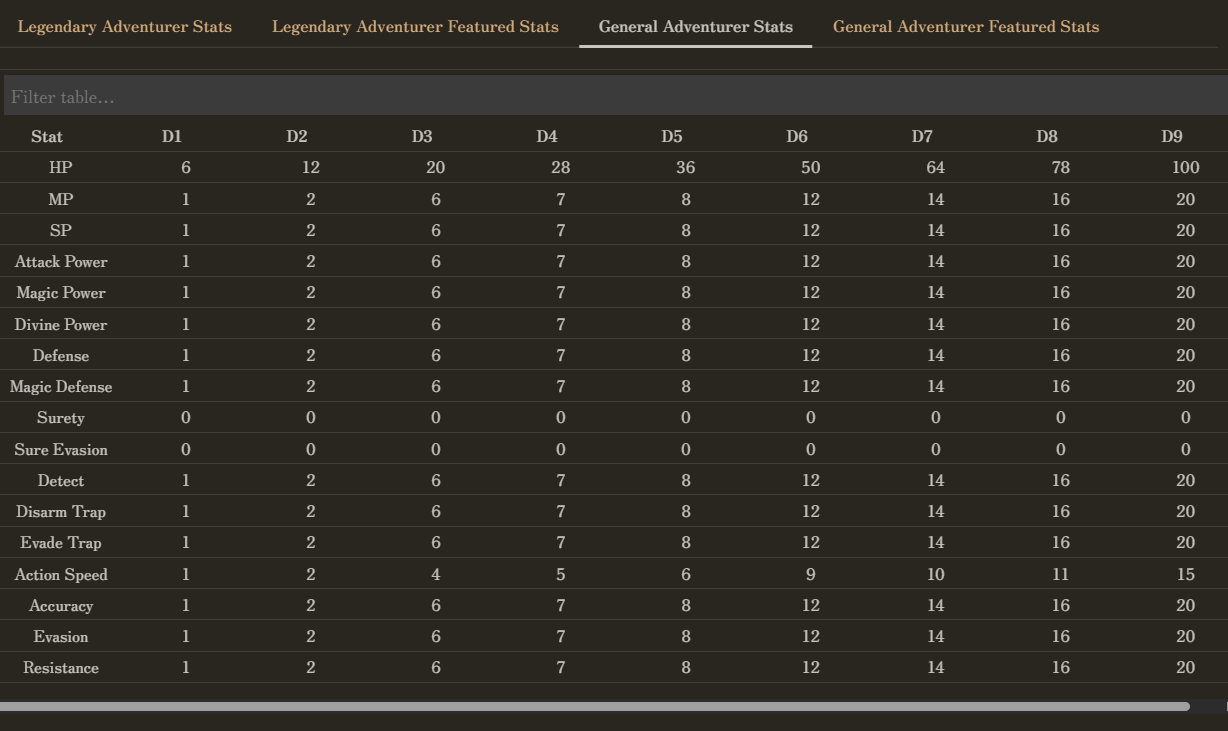Select the MP row label
The height and width of the screenshot is (731, 1228).
coord(61,199)
